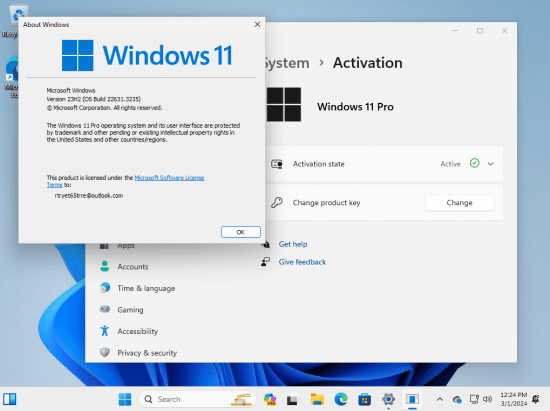The image size is (550, 411).
Task: Select Apps in Settings sidebar
Action: coord(126,246)
